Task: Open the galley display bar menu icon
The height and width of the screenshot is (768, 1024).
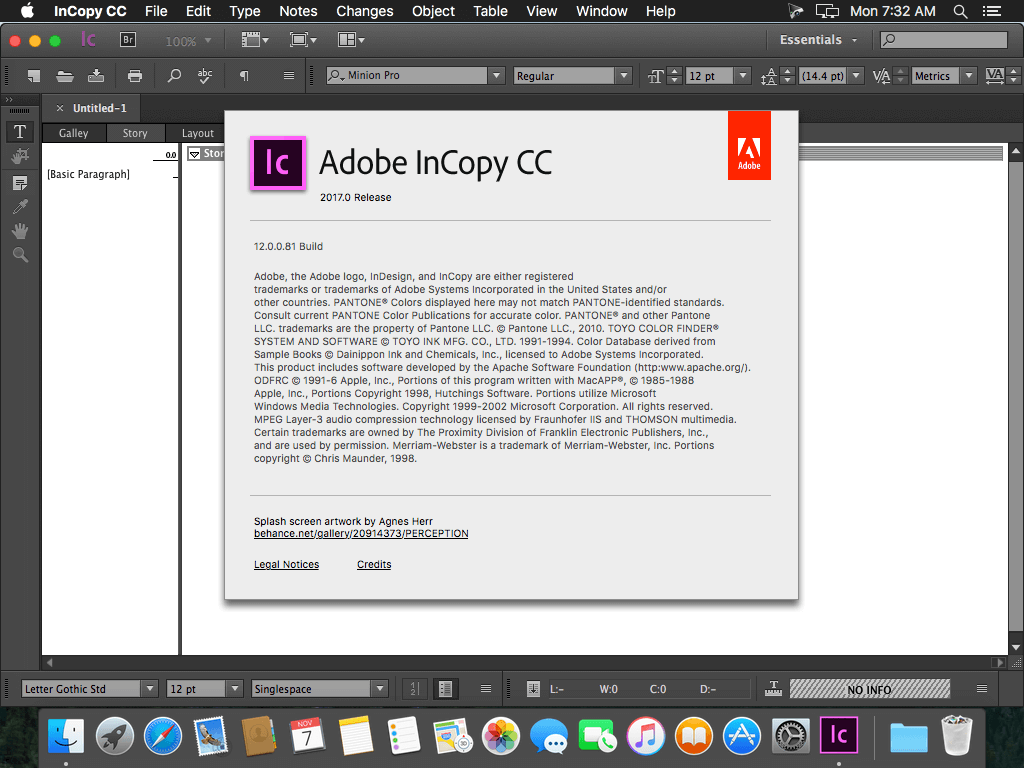Action: tap(486, 689)
